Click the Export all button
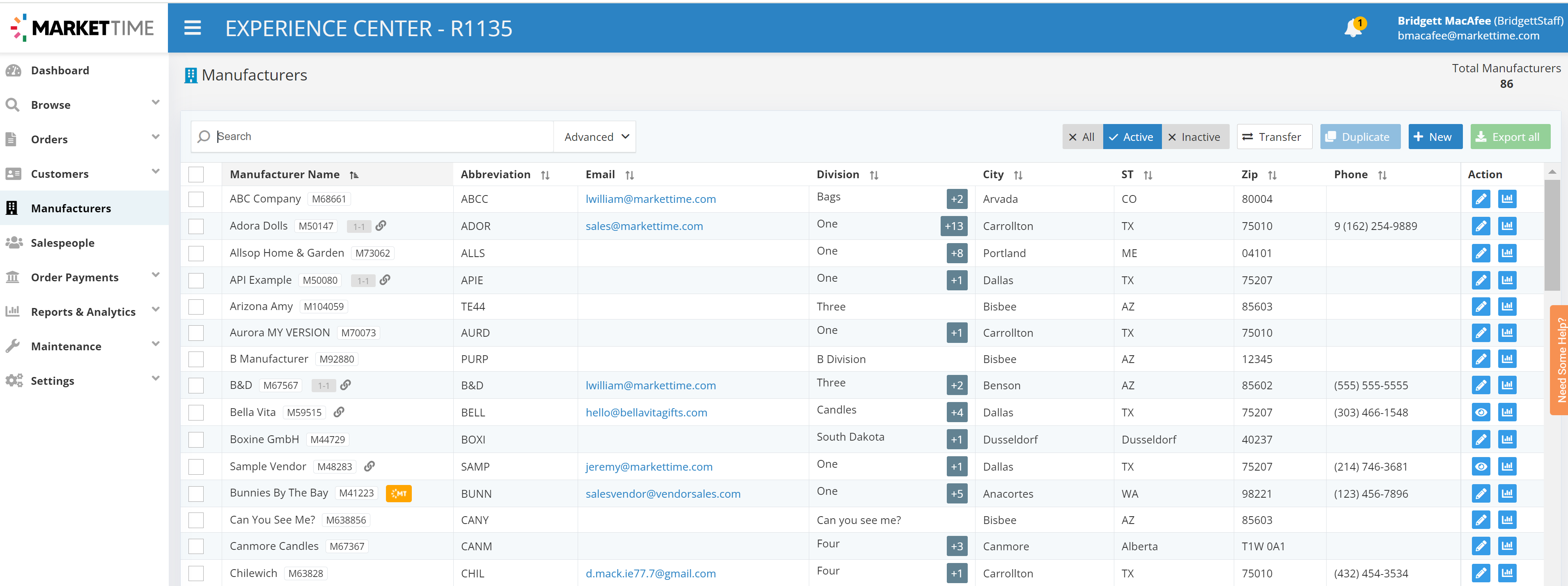The height and width of the screenshot is (586, 1568). pos(1510,137)
